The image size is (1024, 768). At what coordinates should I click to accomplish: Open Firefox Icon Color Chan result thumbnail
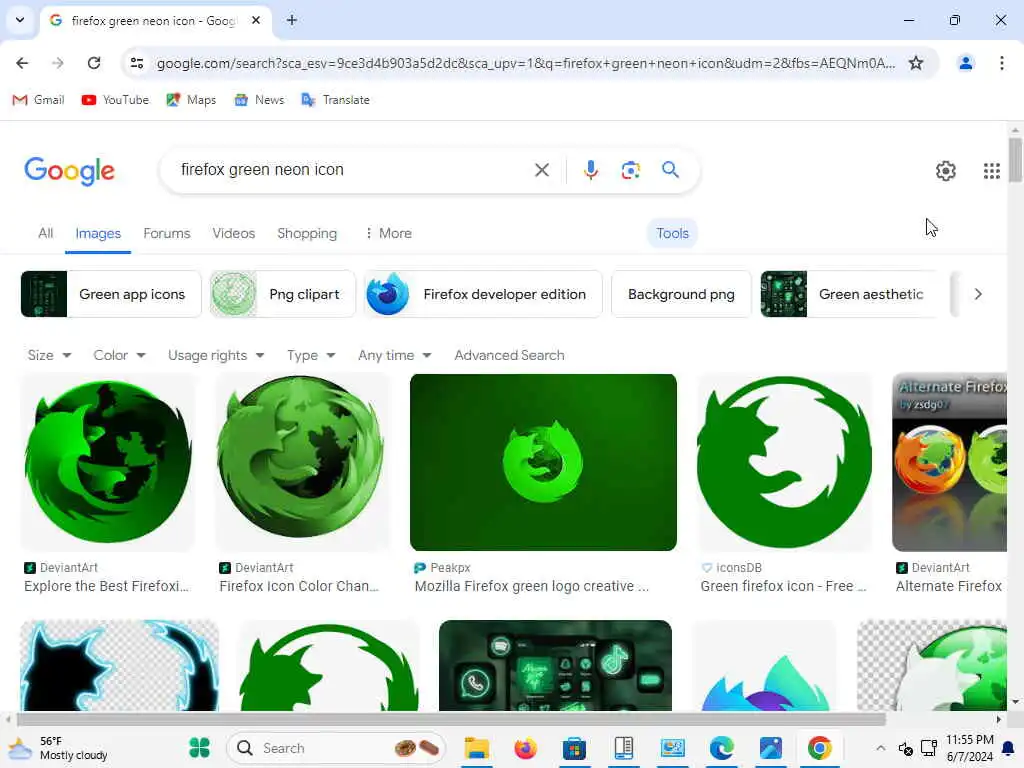pos(300,462)
